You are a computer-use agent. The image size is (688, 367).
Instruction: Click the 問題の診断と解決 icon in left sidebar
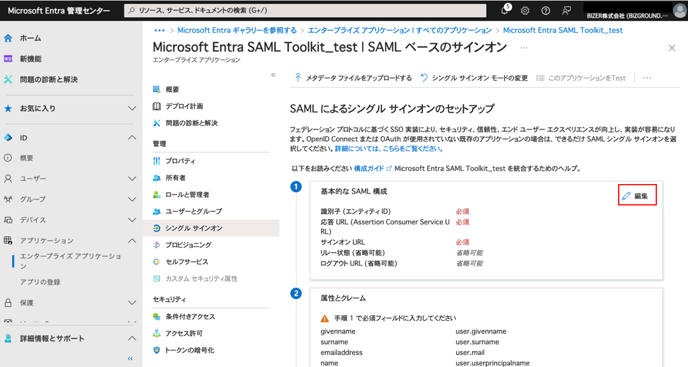click(x=8, y=79)
